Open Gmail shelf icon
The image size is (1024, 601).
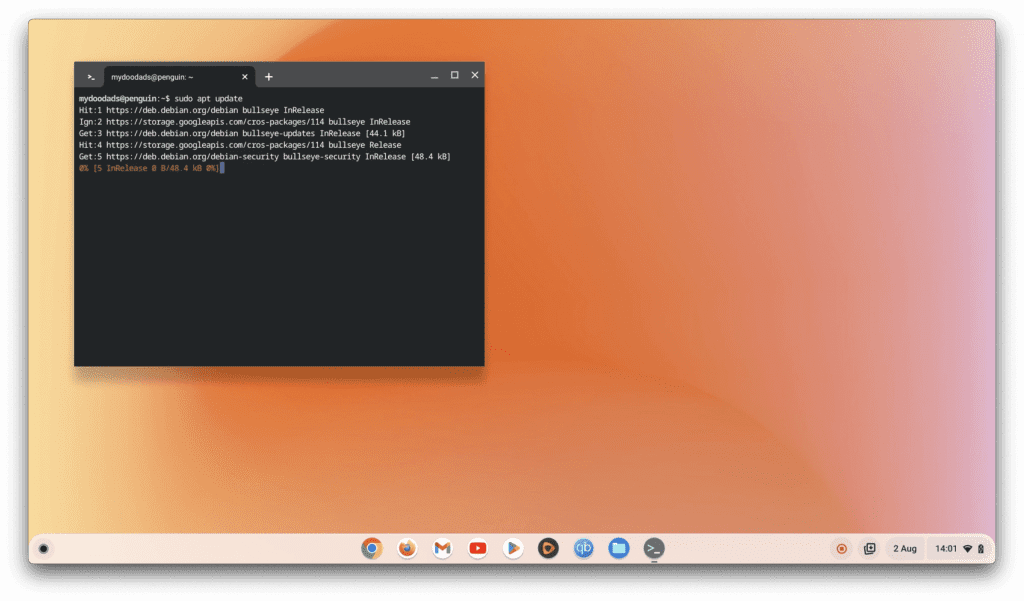tap(442, 548)
